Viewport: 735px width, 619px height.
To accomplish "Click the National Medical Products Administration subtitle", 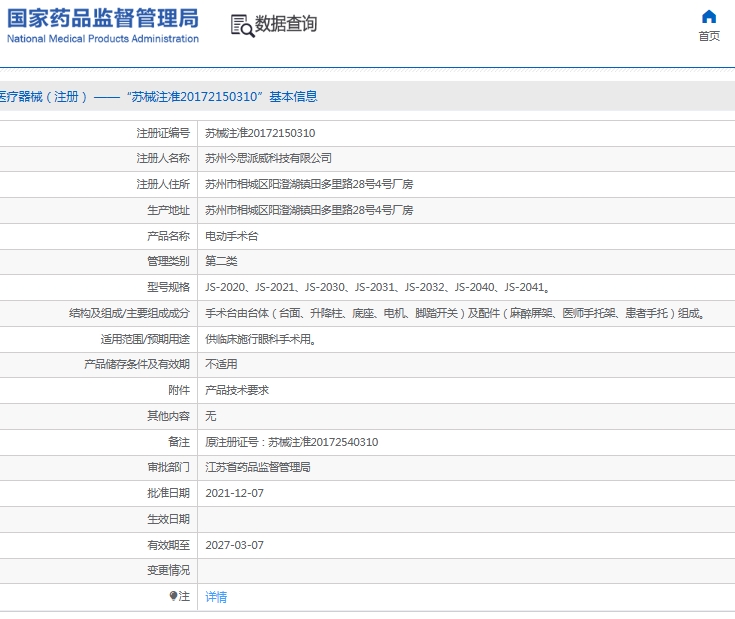I will [103, 38].
